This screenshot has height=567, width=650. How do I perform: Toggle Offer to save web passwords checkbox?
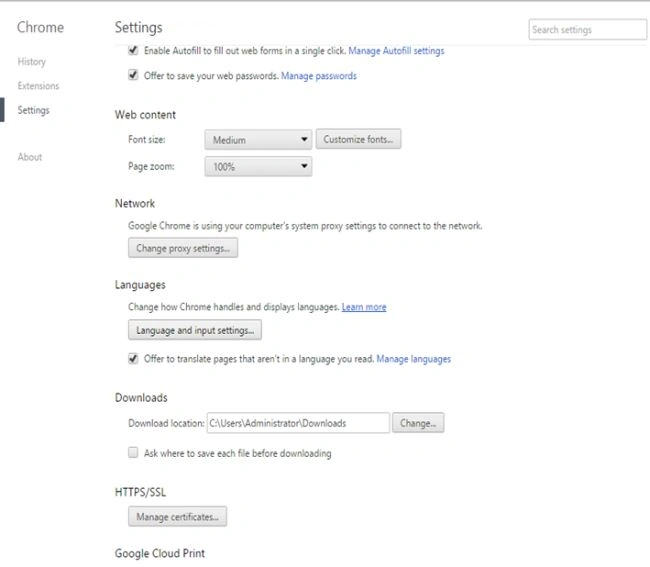point(133,75)
